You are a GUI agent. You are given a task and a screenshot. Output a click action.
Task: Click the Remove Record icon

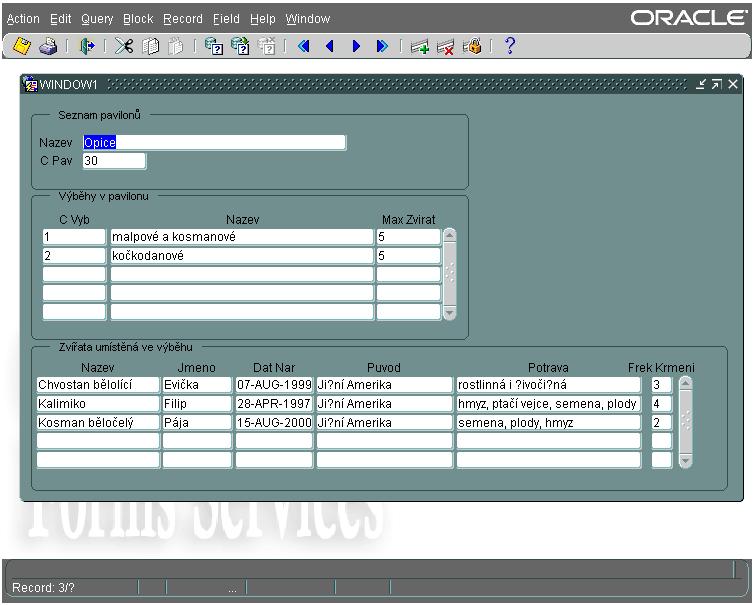coord(446,46)
